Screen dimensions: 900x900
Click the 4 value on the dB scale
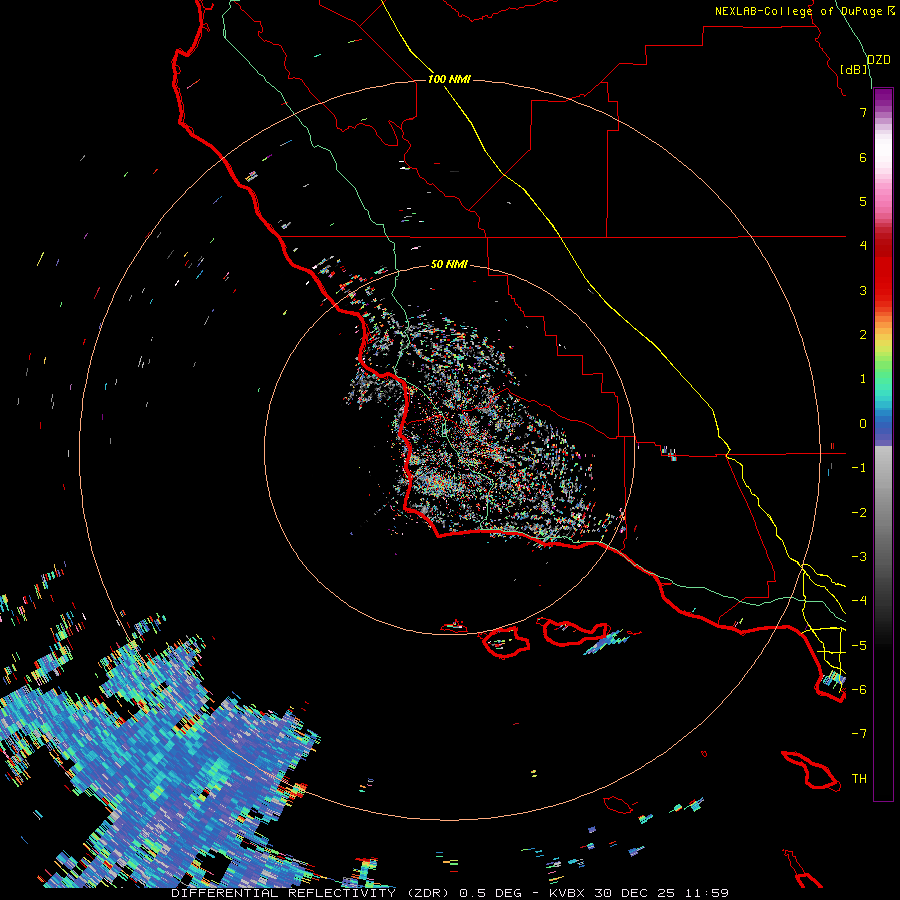pos(863,246)
